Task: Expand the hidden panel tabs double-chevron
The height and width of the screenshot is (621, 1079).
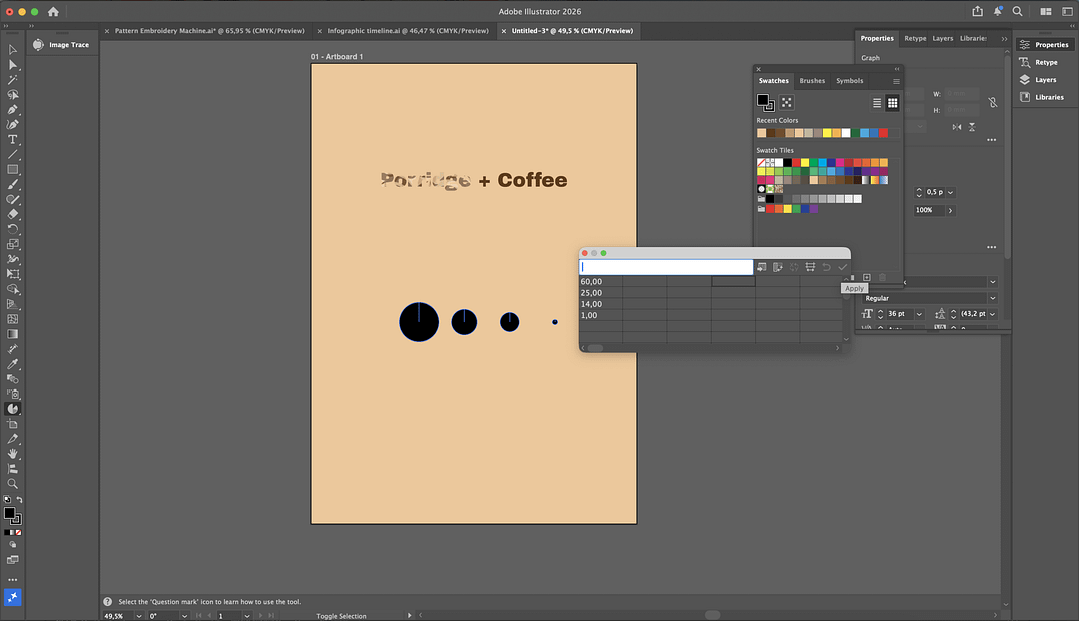Action: (1003, 39)
